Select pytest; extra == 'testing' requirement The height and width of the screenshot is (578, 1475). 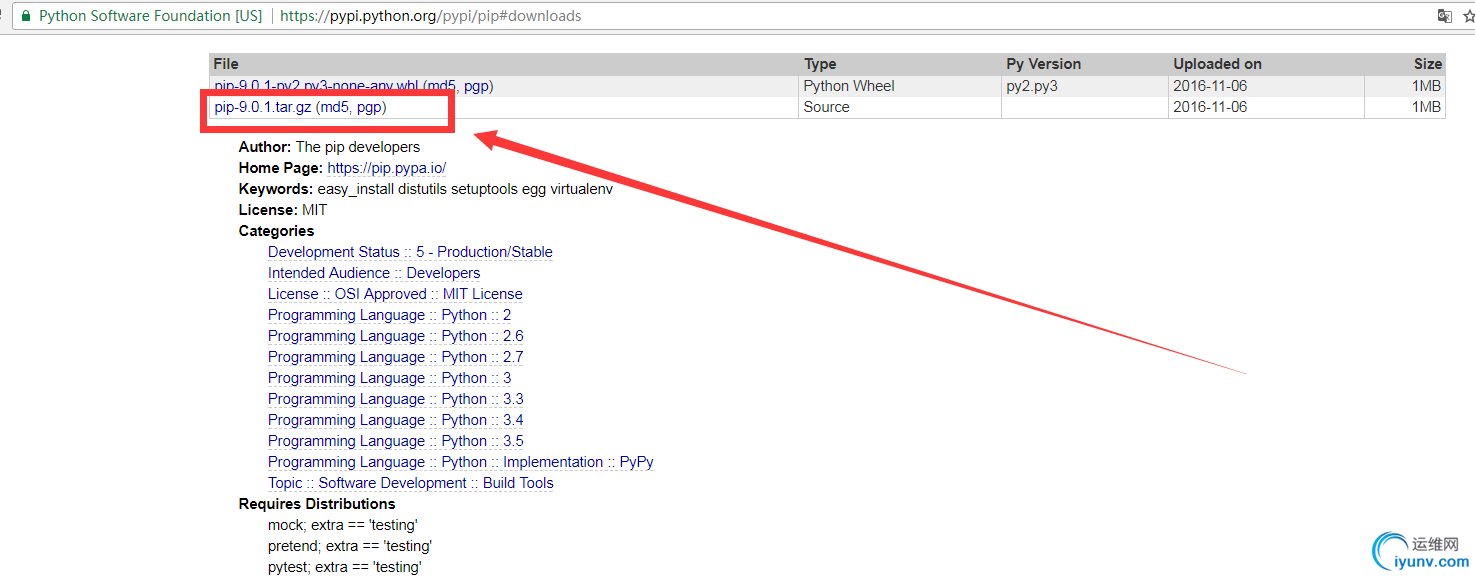tap(345, 567)
